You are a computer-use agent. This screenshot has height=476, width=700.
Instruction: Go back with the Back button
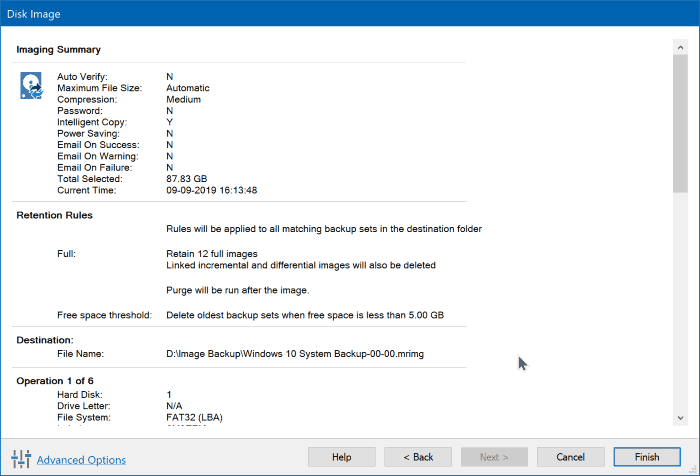[418, 457]
